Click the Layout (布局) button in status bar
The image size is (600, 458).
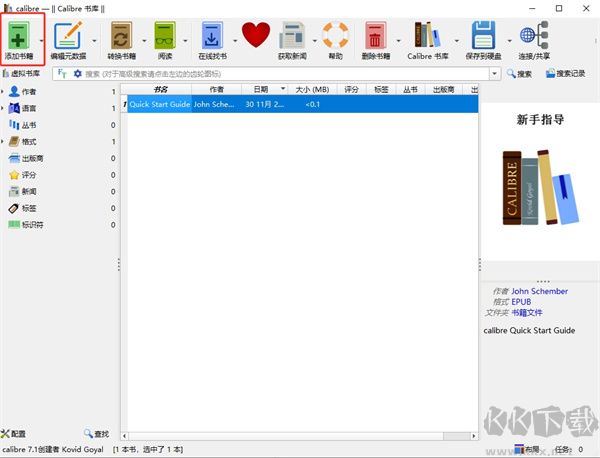pos(527,449)
